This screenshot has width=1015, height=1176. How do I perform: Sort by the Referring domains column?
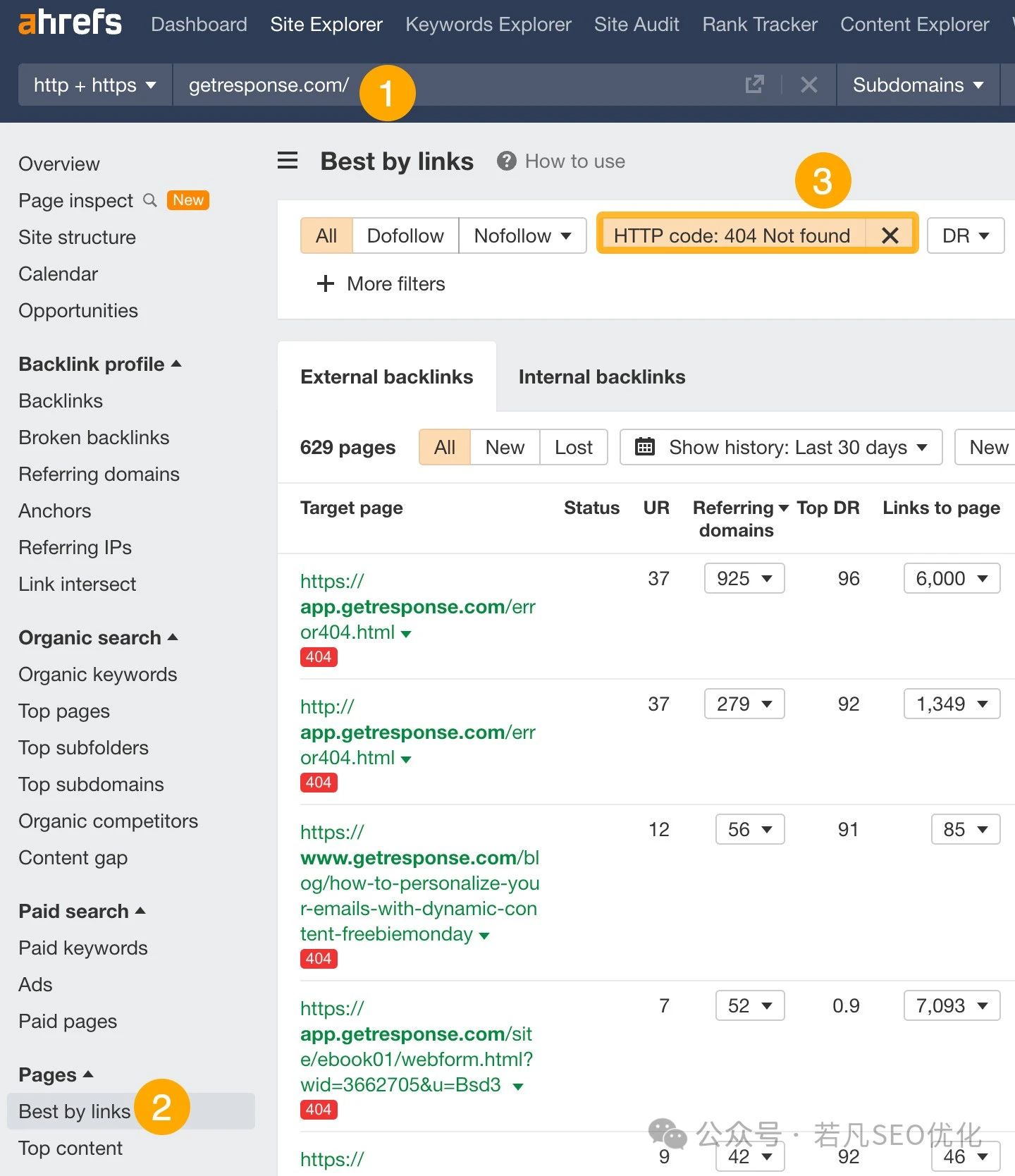740,518
